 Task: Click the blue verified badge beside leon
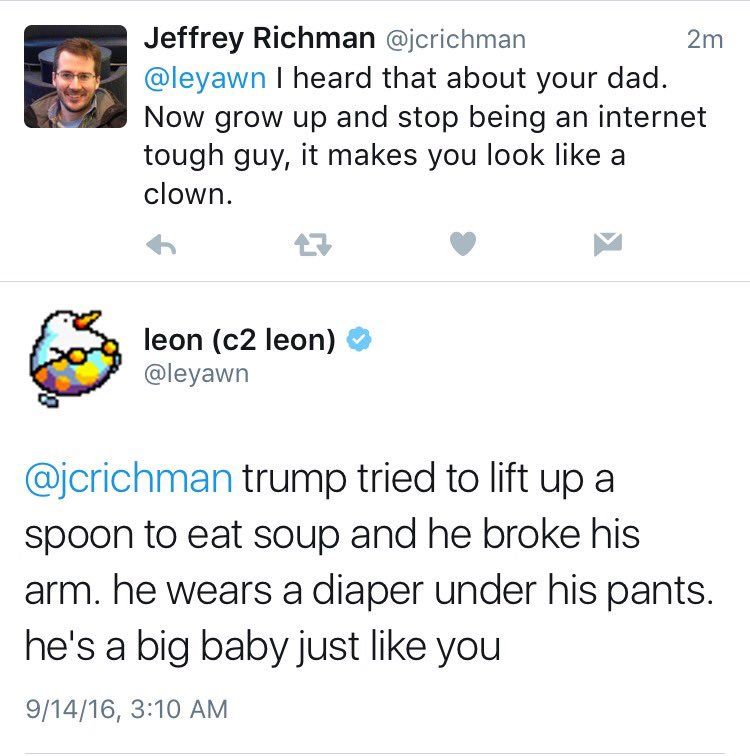(359, 340)
